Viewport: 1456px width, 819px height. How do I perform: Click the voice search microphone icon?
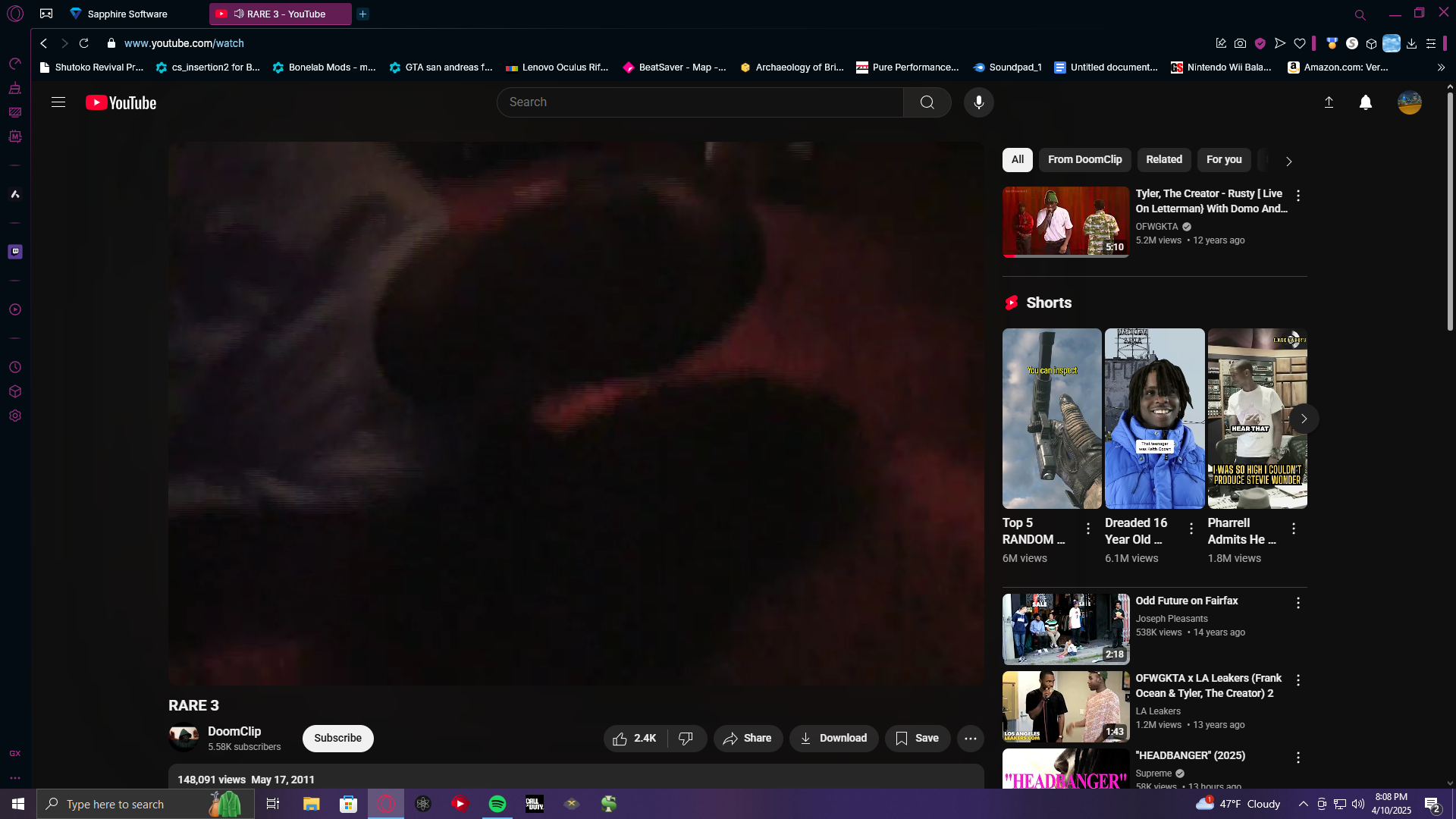click(978, 102)
